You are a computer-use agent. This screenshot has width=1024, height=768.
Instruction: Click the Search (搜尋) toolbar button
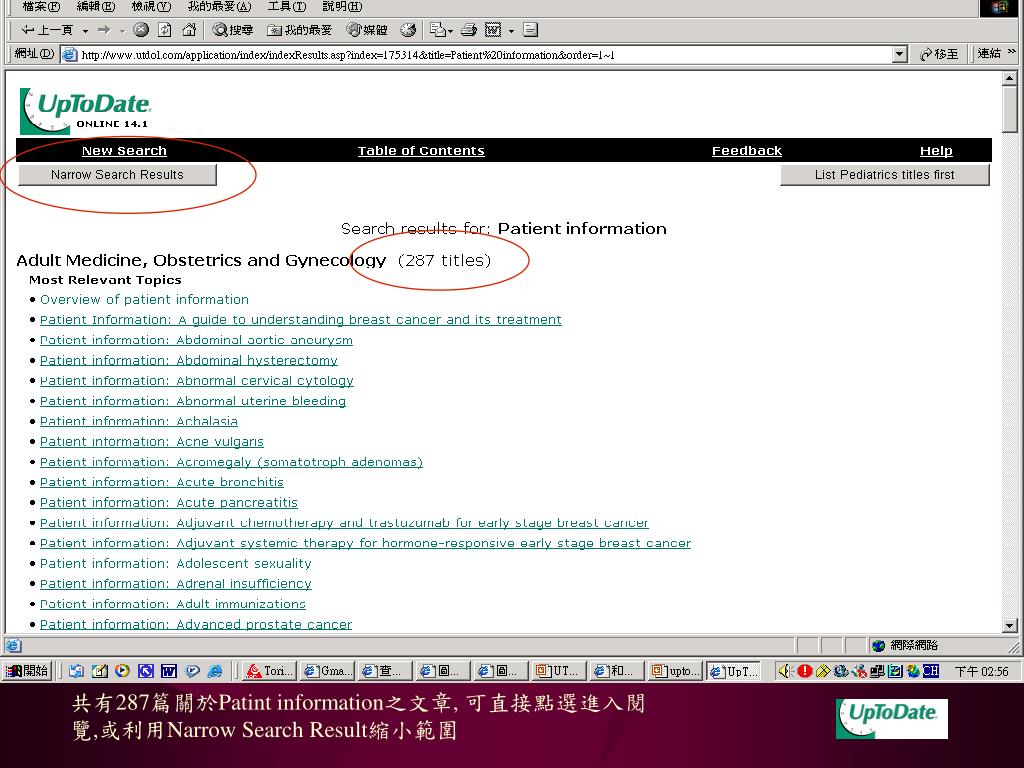point(233,30)
